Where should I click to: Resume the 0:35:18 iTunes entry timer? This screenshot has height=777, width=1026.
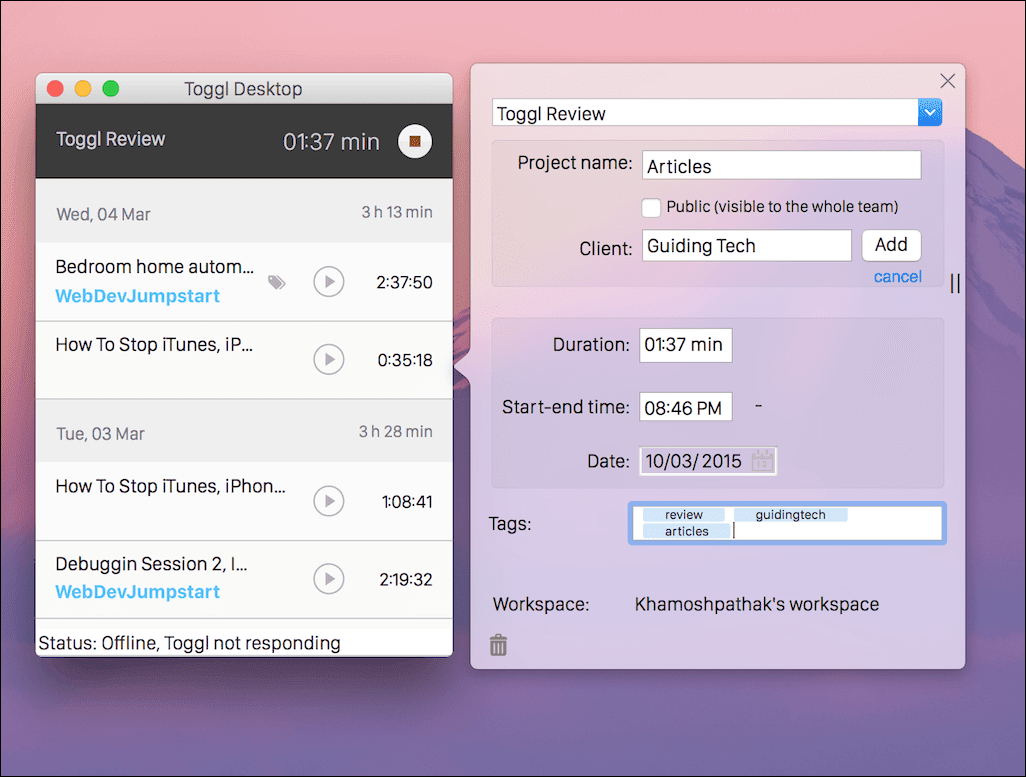point(328,359)
